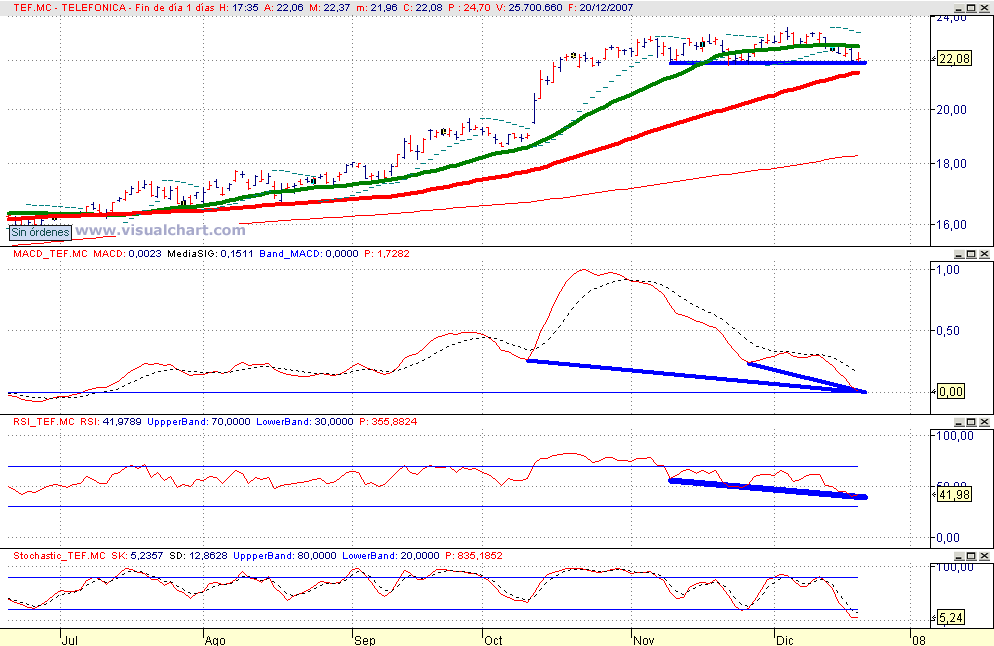Click the 'MACD: 0,0023' value

pyautogui.click(x=127, y=254)
